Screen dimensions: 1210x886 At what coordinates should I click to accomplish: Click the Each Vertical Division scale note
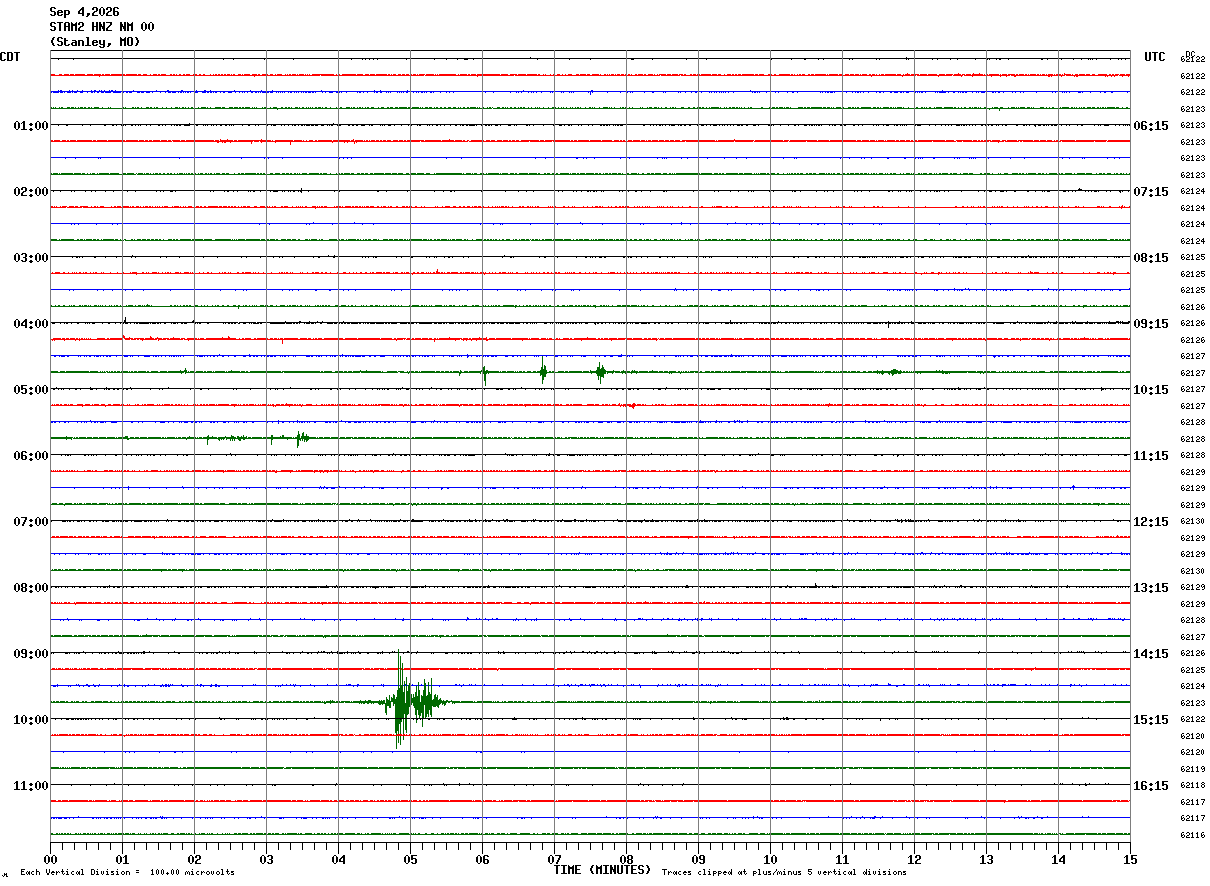(x=127, y=872)
